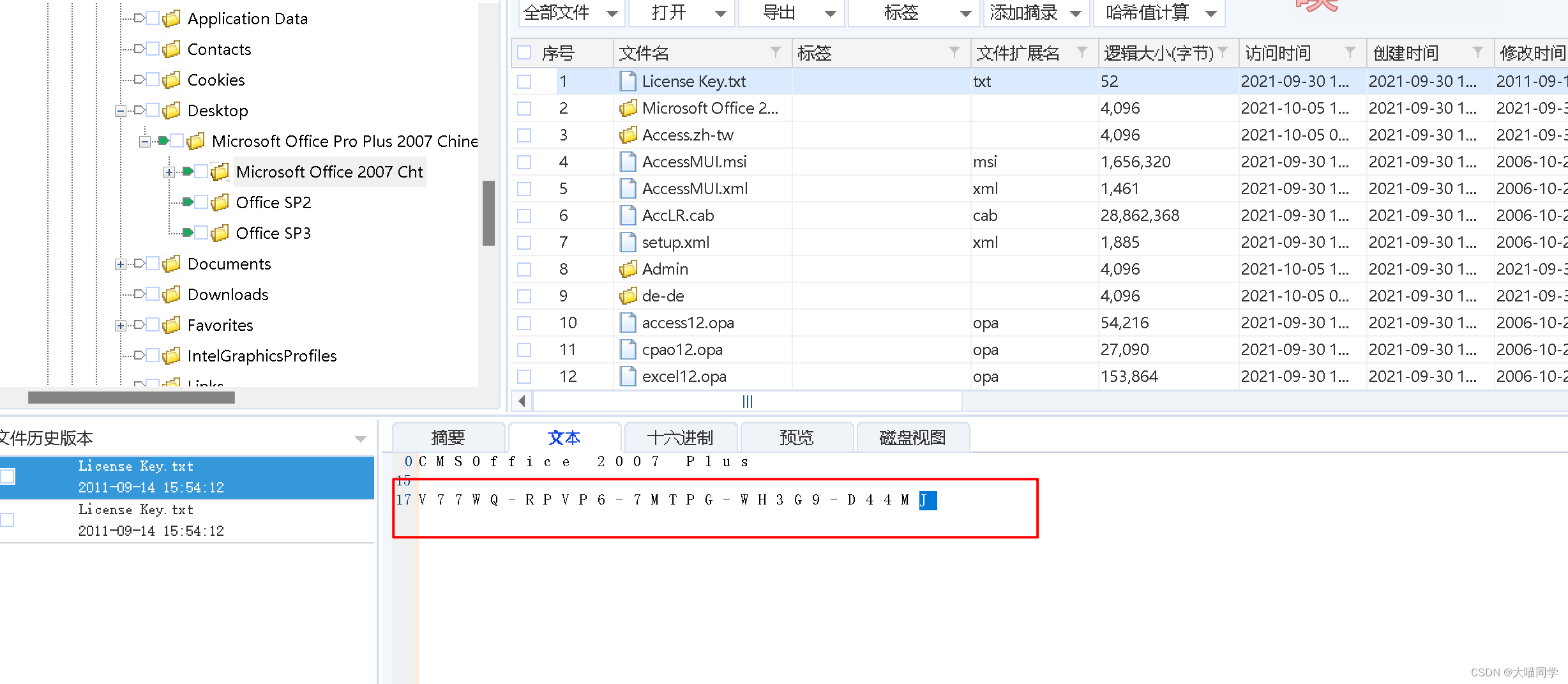The height and width of the screenshot is (684, 1568).
Task: Click the setup.xml file icon
Action: coord(627,242)
